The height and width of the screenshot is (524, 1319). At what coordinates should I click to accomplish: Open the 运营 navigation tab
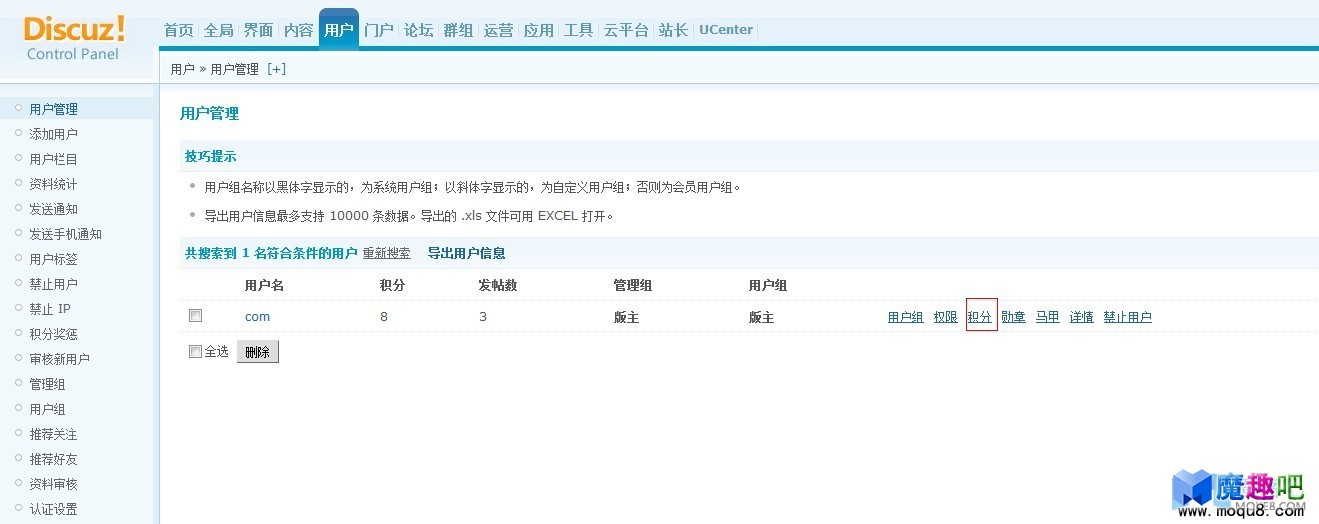(499, 30)
